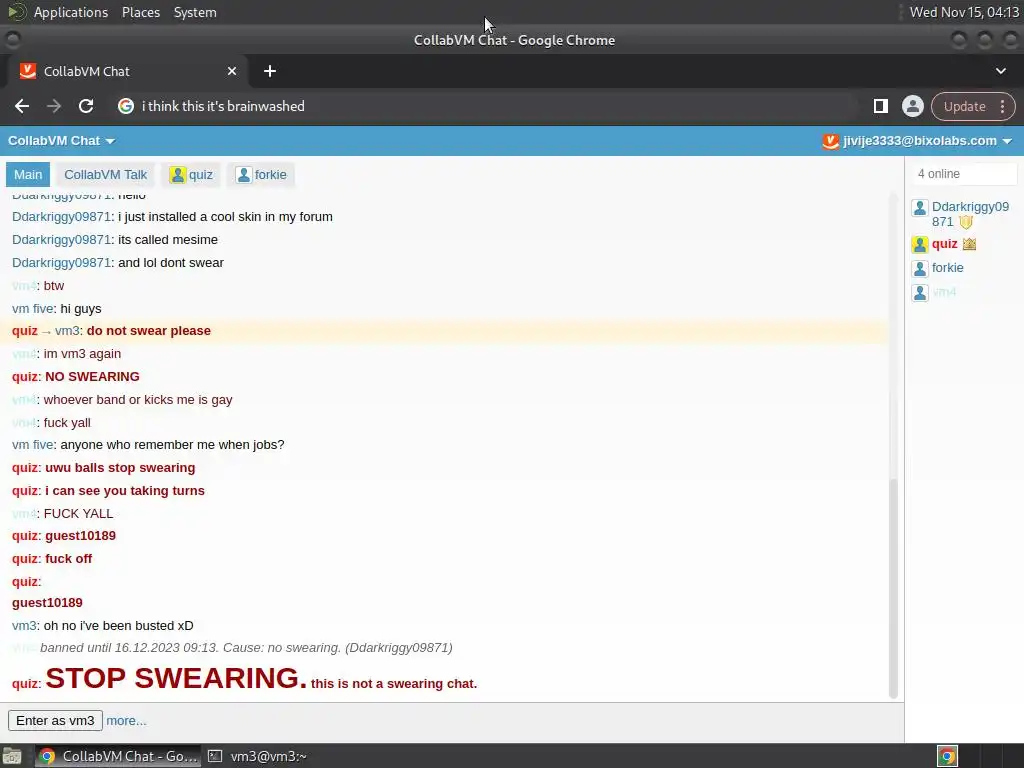Open Chrome three-dot menu

1002,106
